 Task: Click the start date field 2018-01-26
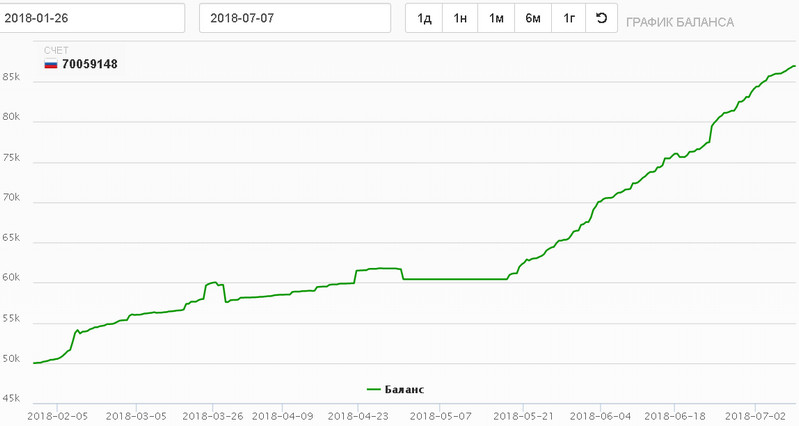[x=92, y=18]
